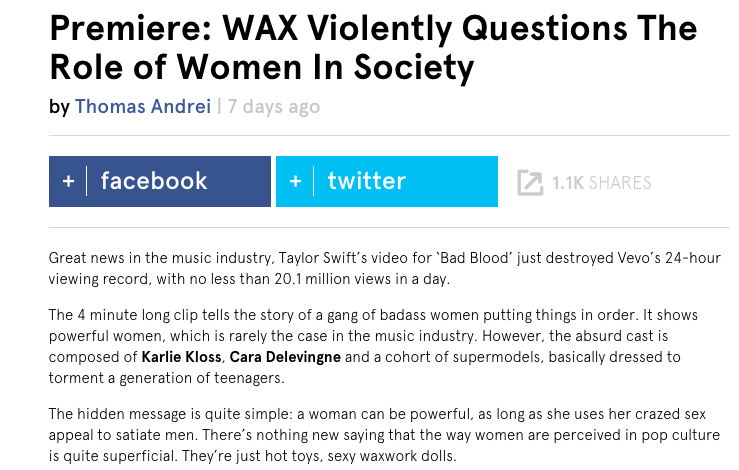Click the bold name Karlie Kloss
This screenshot has height=470, width=739.
(181, 357)
